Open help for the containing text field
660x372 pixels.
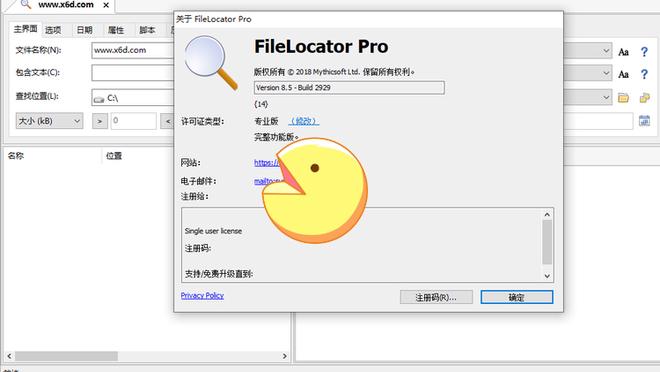click(x=644, y=74)
